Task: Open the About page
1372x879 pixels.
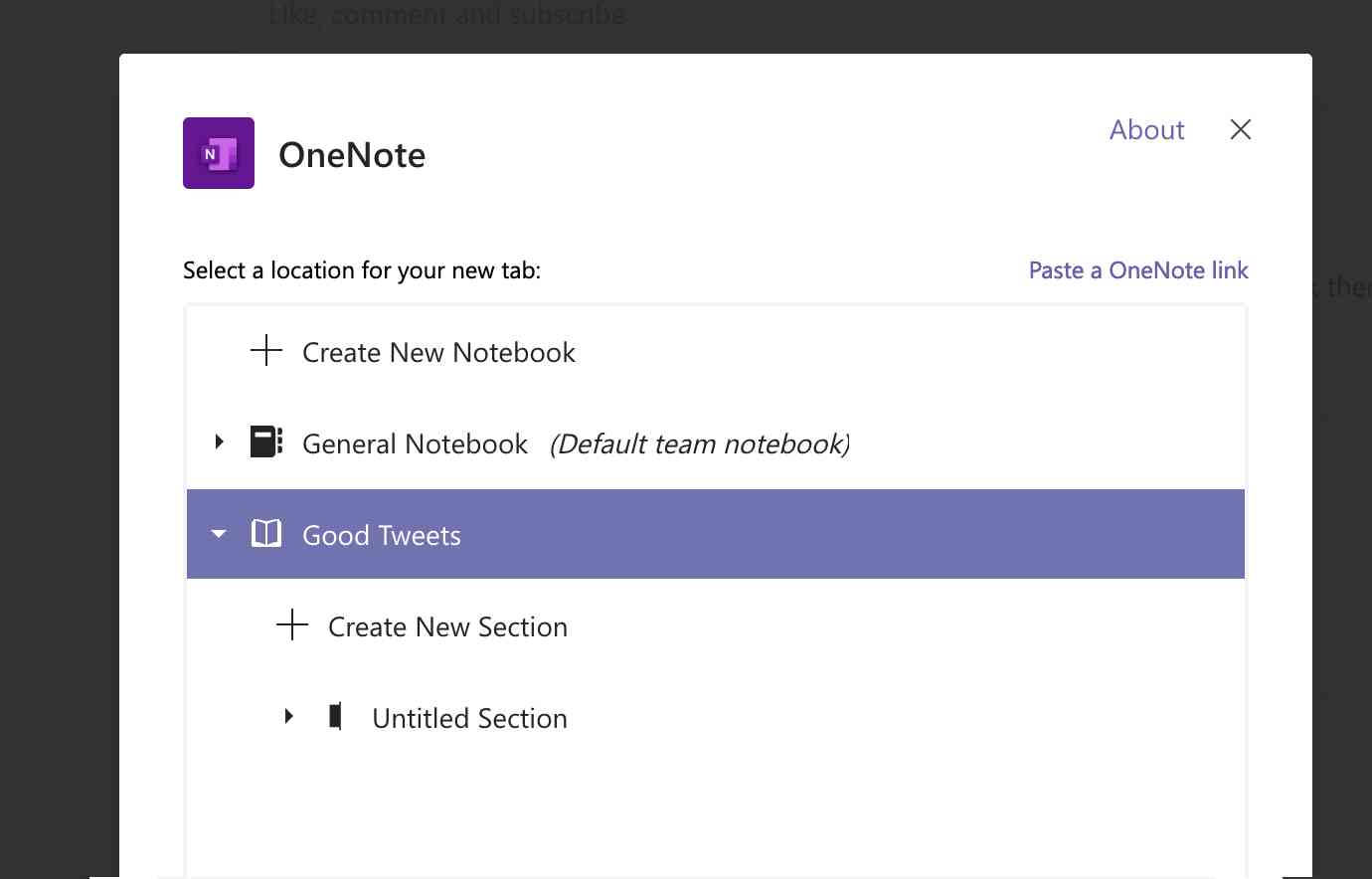Action: click(1146, 129)
